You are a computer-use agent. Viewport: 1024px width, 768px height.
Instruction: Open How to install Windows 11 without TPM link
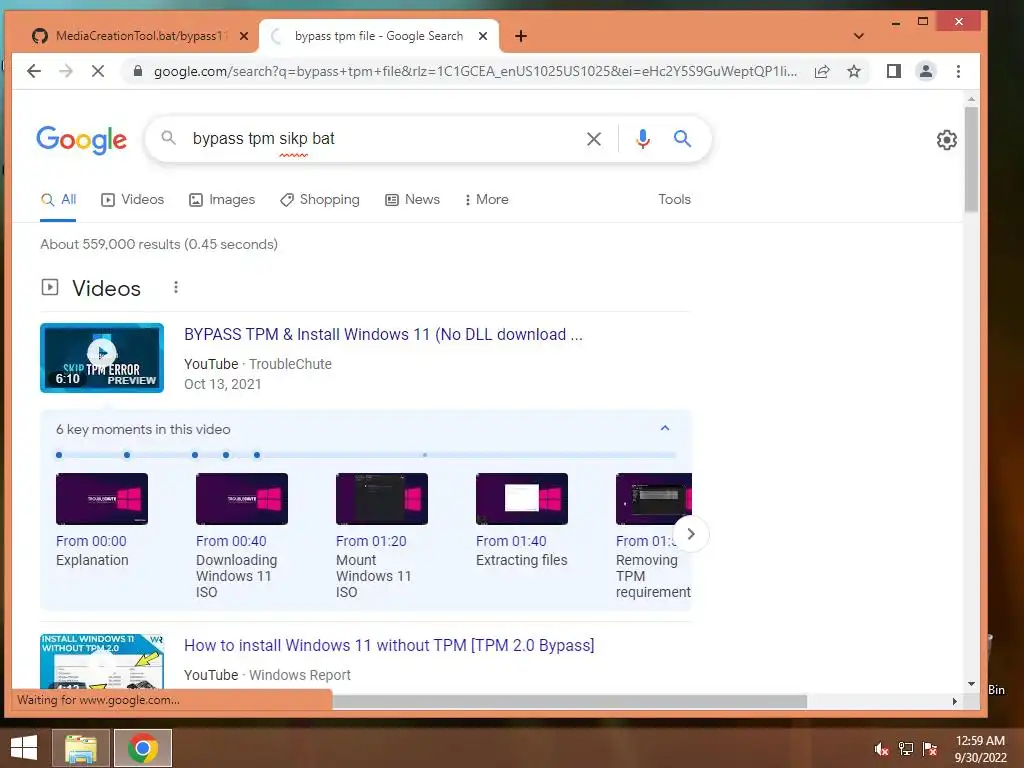tap(389, 645)
